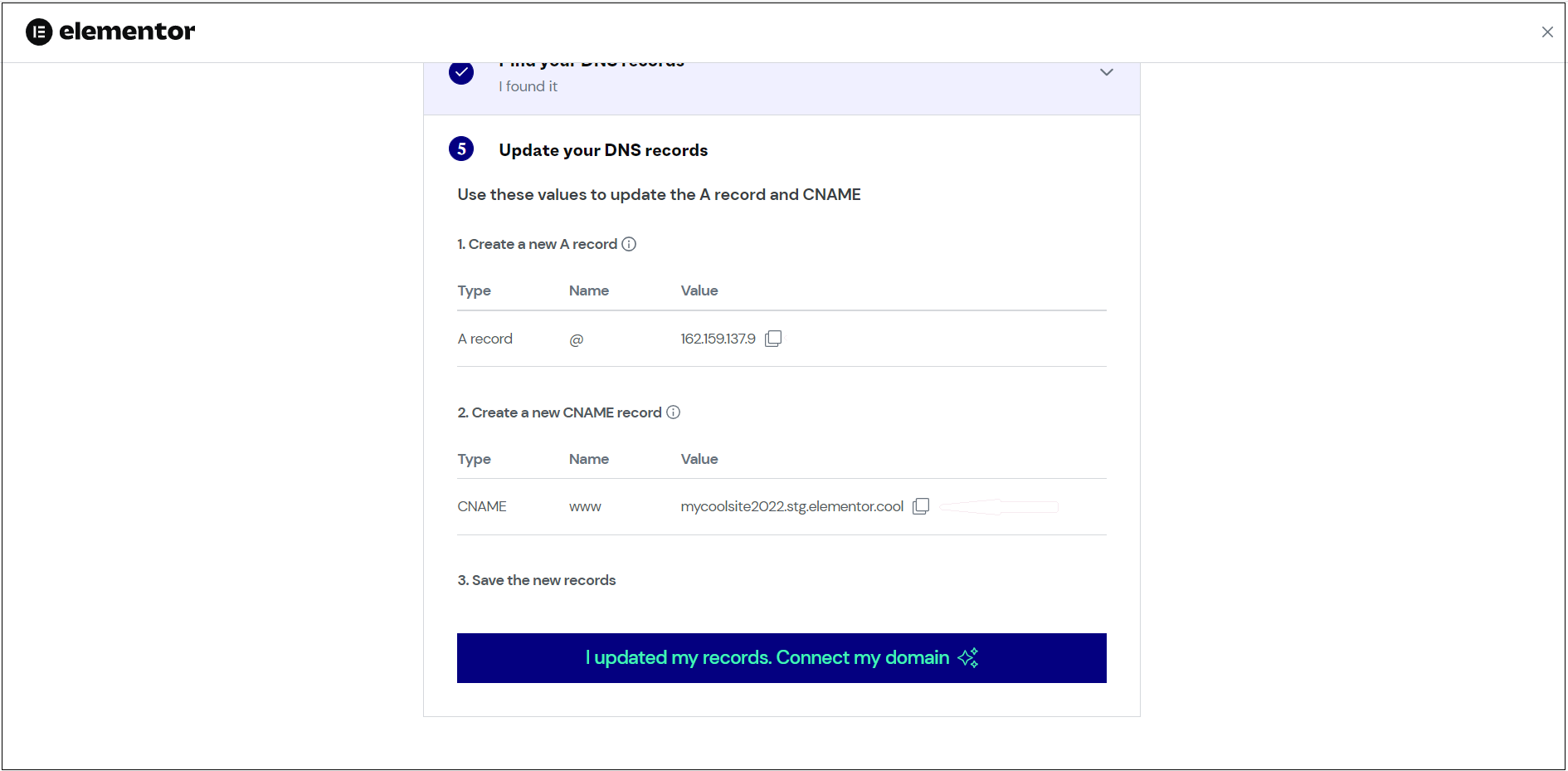Image resolution: width=1568 pixels, height=771 pixels.
Task: Click the Update your DNS records heading
Action: (x=603, y=150)
